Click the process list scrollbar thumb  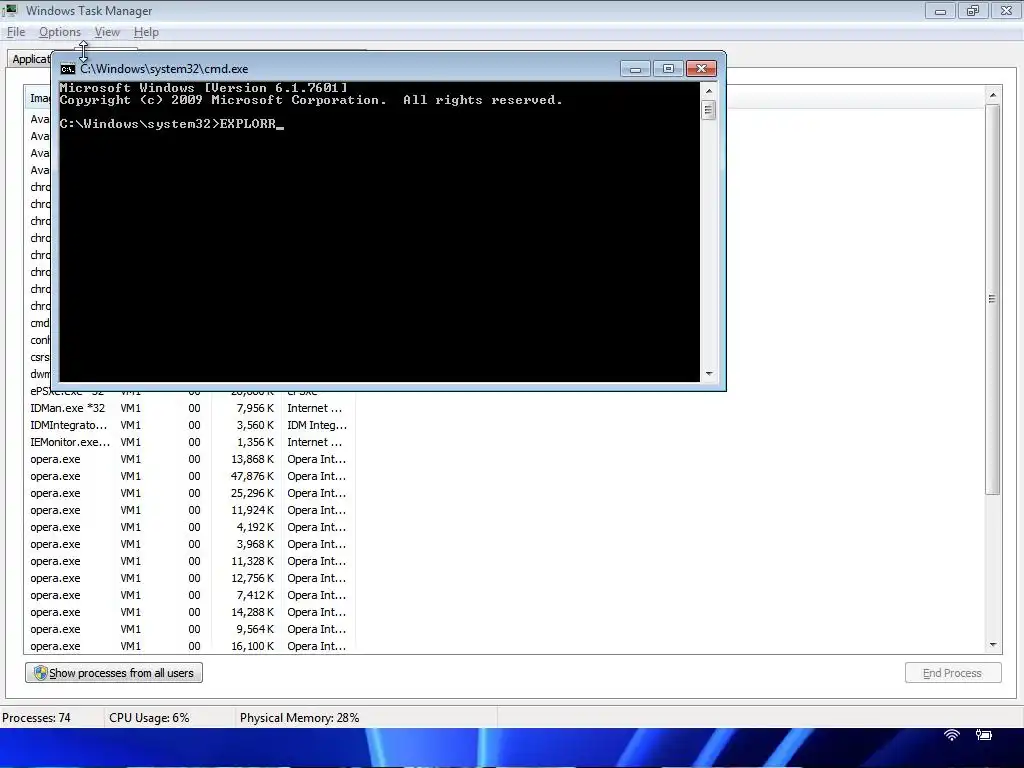[993, 299]
